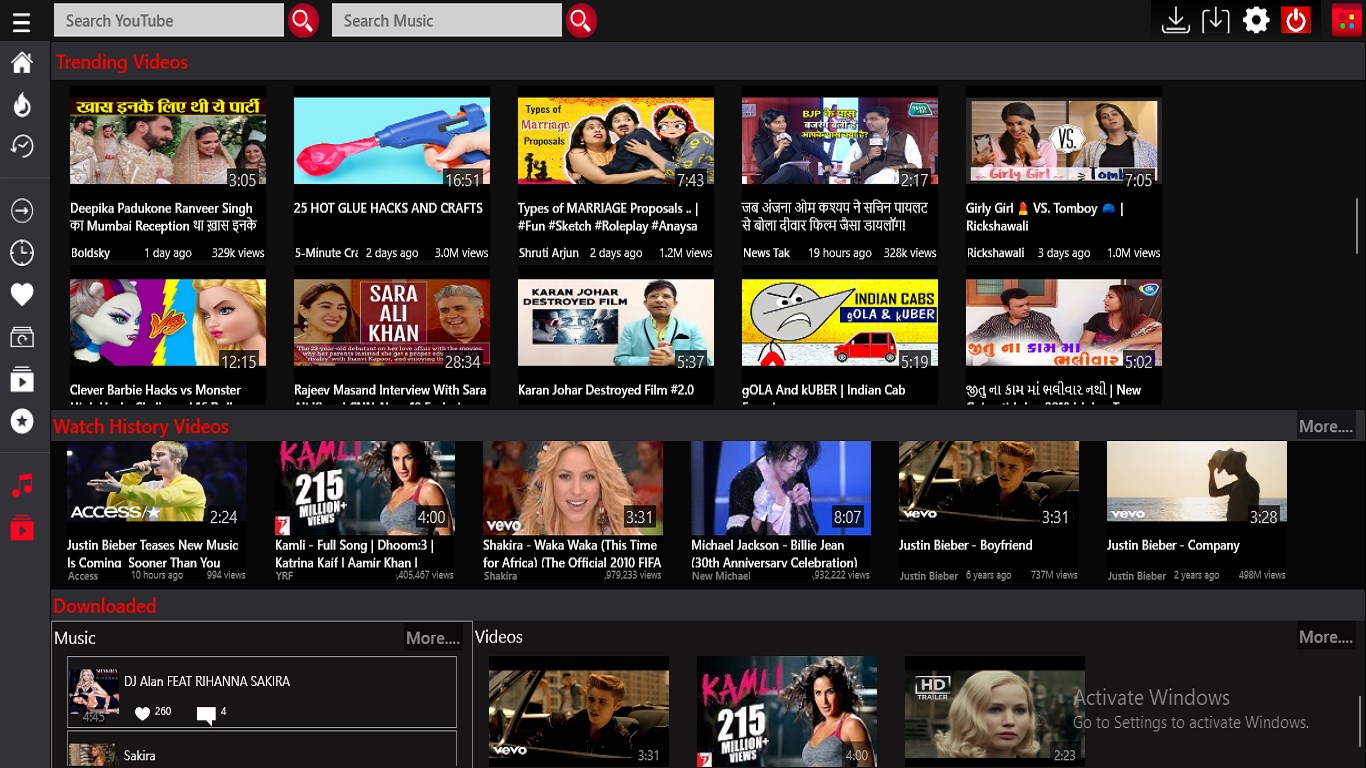Click the Trending Videos heading
Screen dimensions: 1366x768
pyautogui.click(x=122, y=62)
